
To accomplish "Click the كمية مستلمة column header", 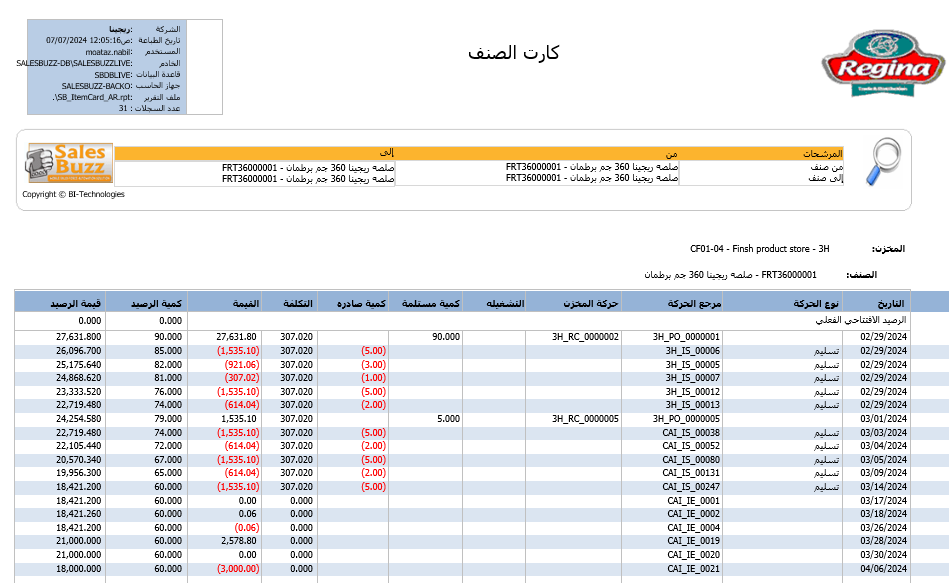I will [430, 303].
